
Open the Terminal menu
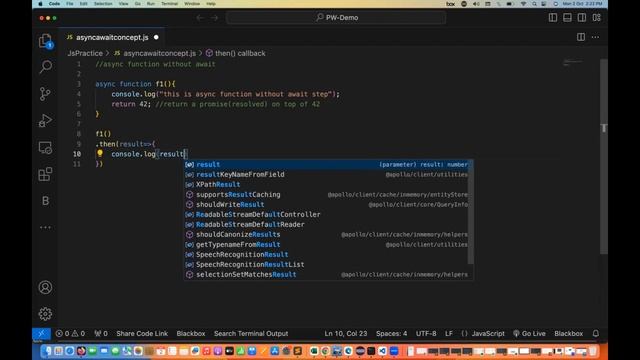click(169, 4)
